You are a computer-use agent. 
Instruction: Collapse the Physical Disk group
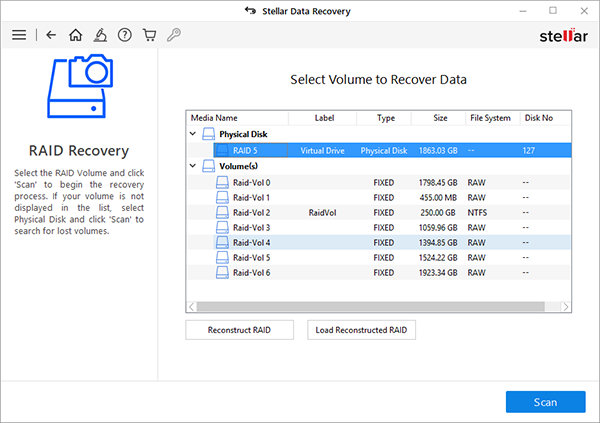(x=192, y=134)
